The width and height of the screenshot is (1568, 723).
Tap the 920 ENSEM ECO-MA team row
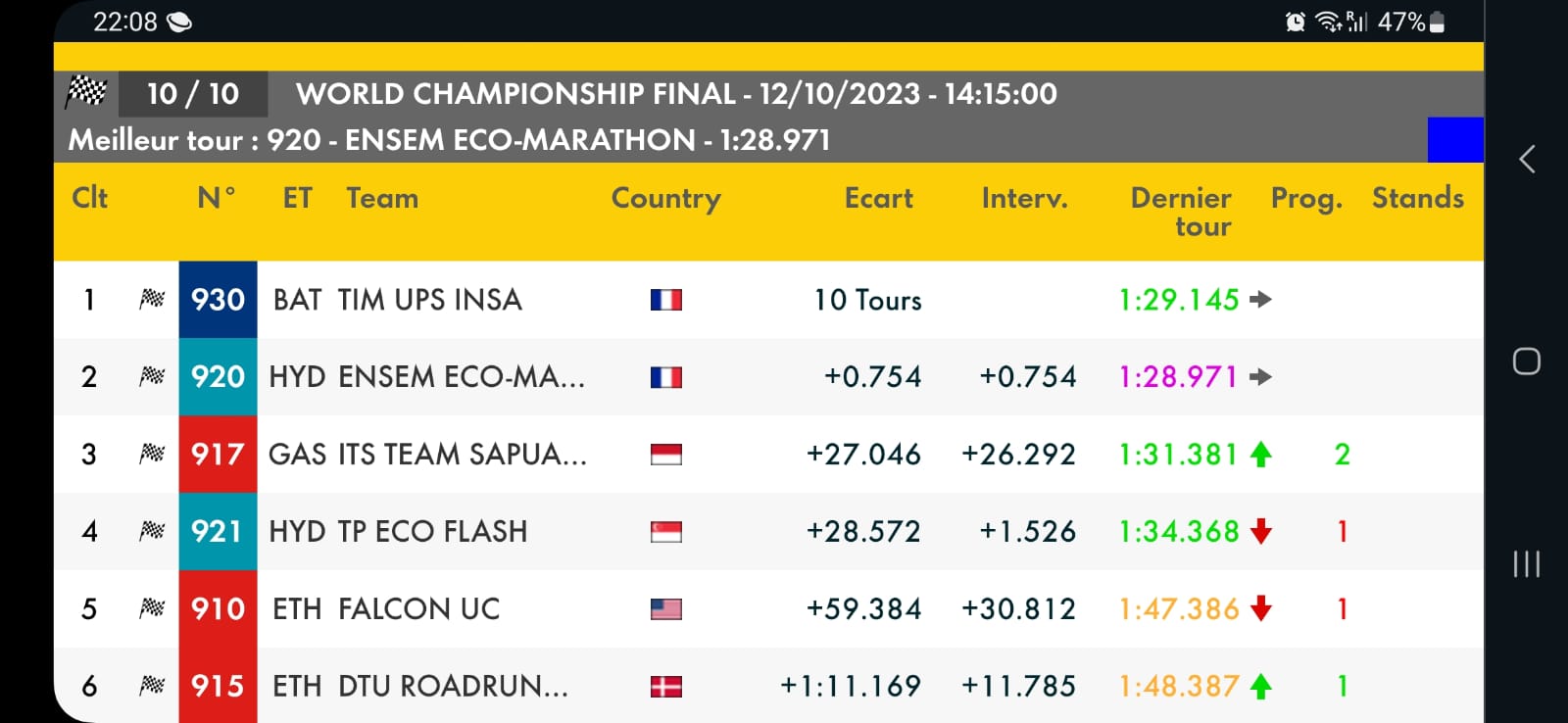426,377
